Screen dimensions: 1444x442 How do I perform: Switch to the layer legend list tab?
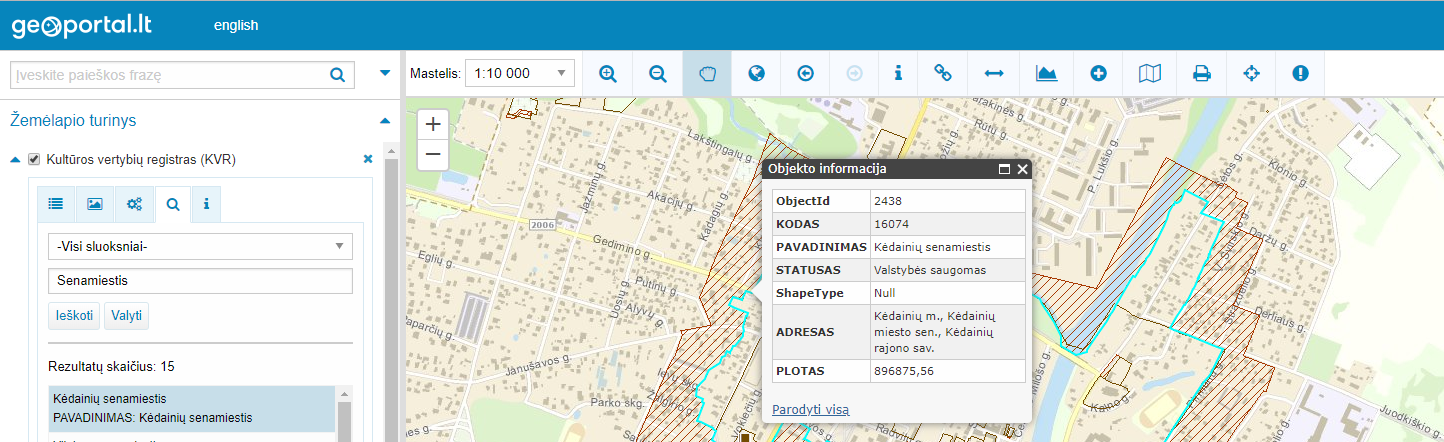point(56,204)
